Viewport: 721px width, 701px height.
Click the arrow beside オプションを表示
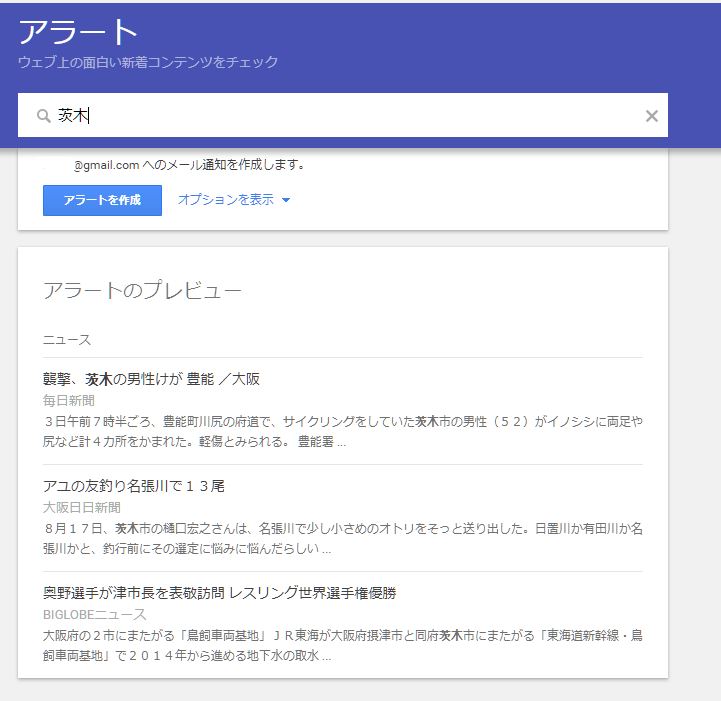286,201
